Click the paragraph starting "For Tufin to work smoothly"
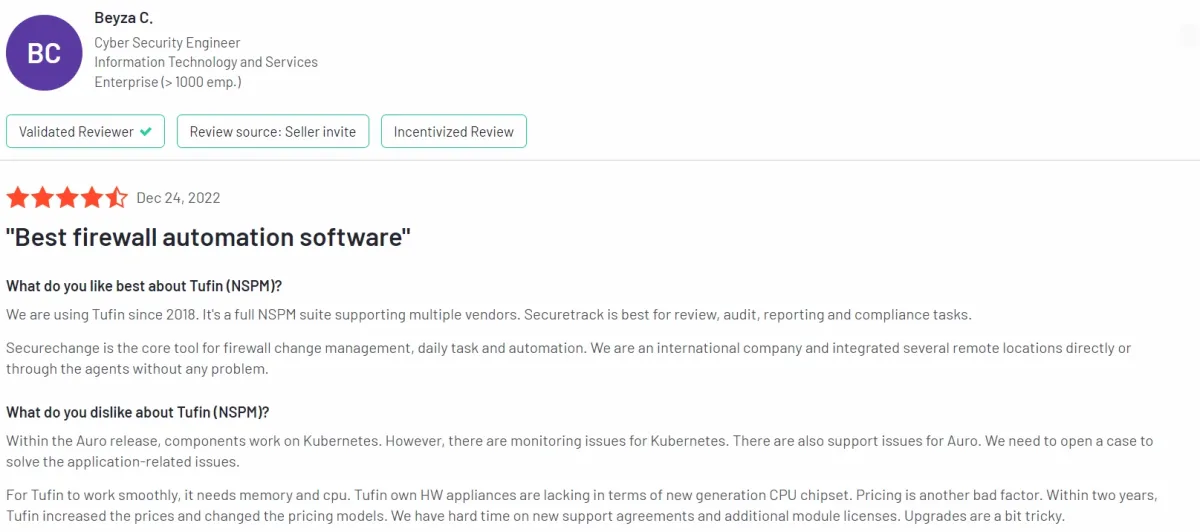Screen dimensions: 1200x532 [x=582, y=505]
